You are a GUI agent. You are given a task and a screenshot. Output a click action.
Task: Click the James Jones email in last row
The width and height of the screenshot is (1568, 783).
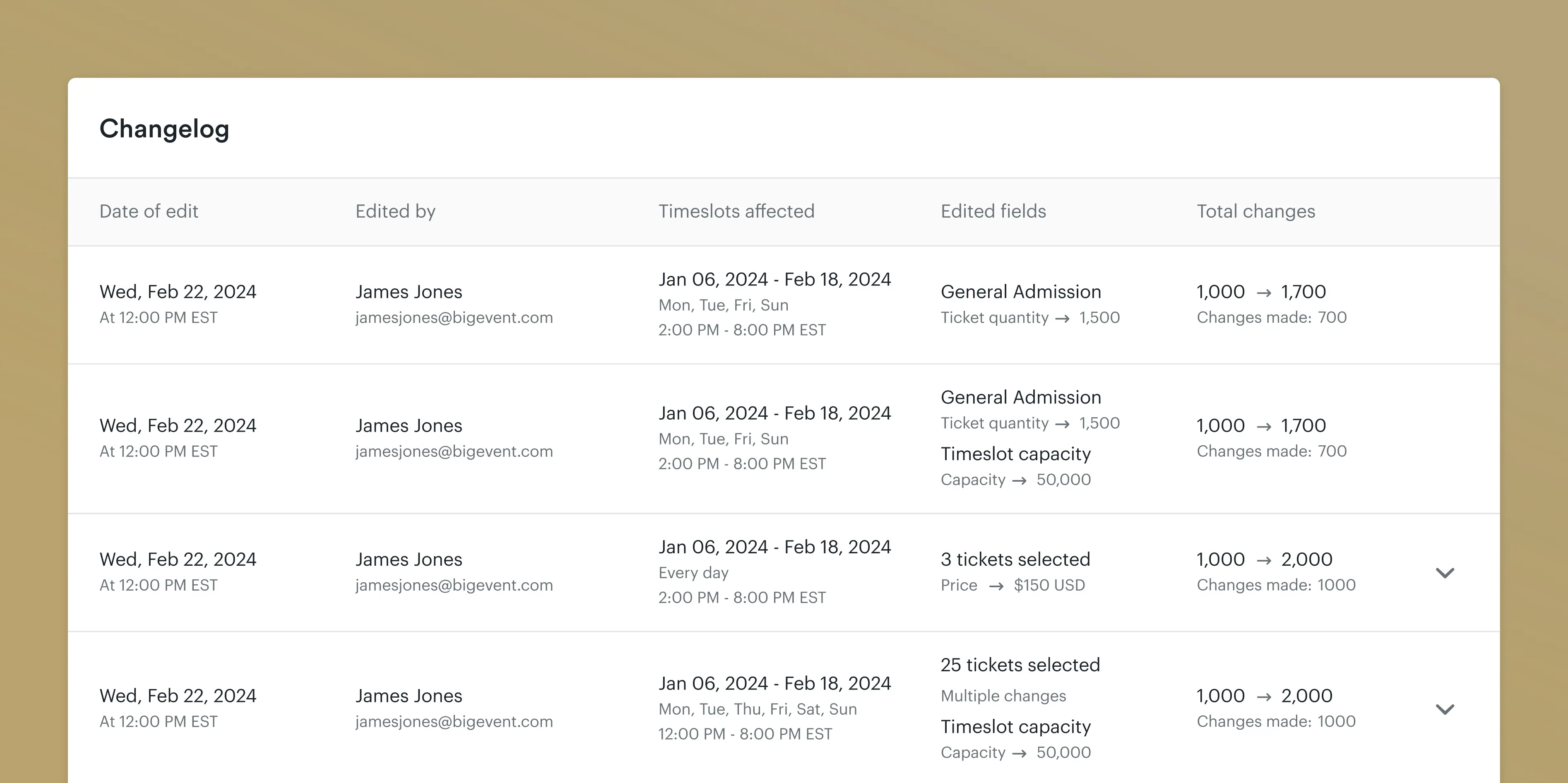pos(454,722)
